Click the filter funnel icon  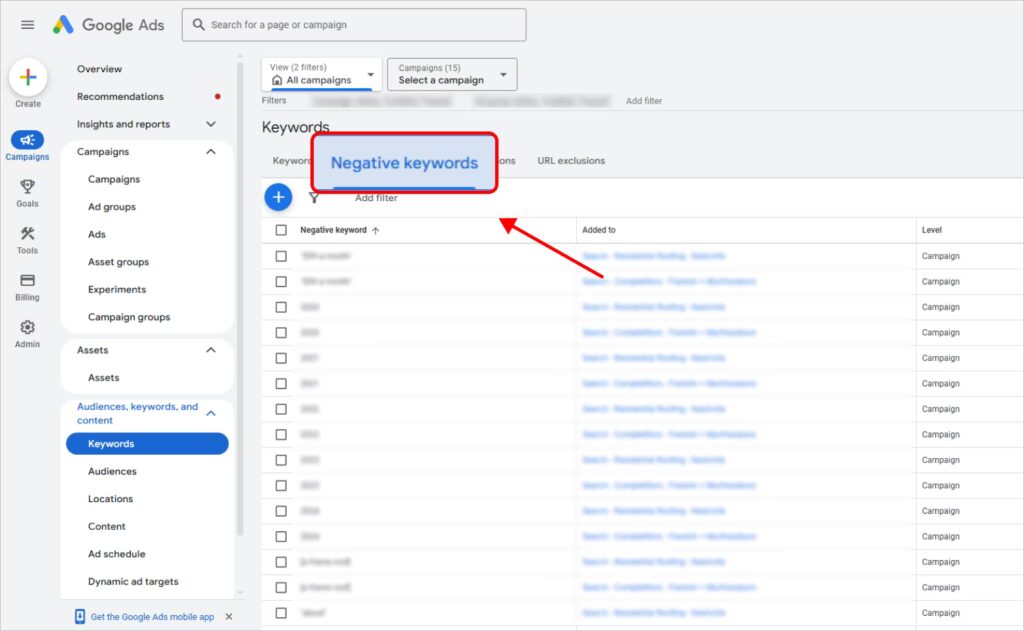pos(314,198)
